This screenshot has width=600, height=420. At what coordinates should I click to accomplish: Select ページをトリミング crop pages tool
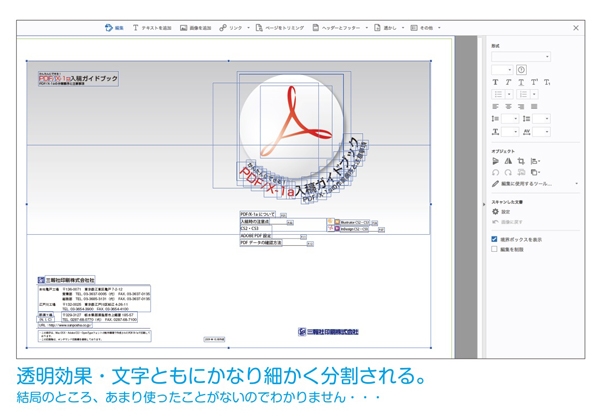pyautogui.click(x=280, y=28)
